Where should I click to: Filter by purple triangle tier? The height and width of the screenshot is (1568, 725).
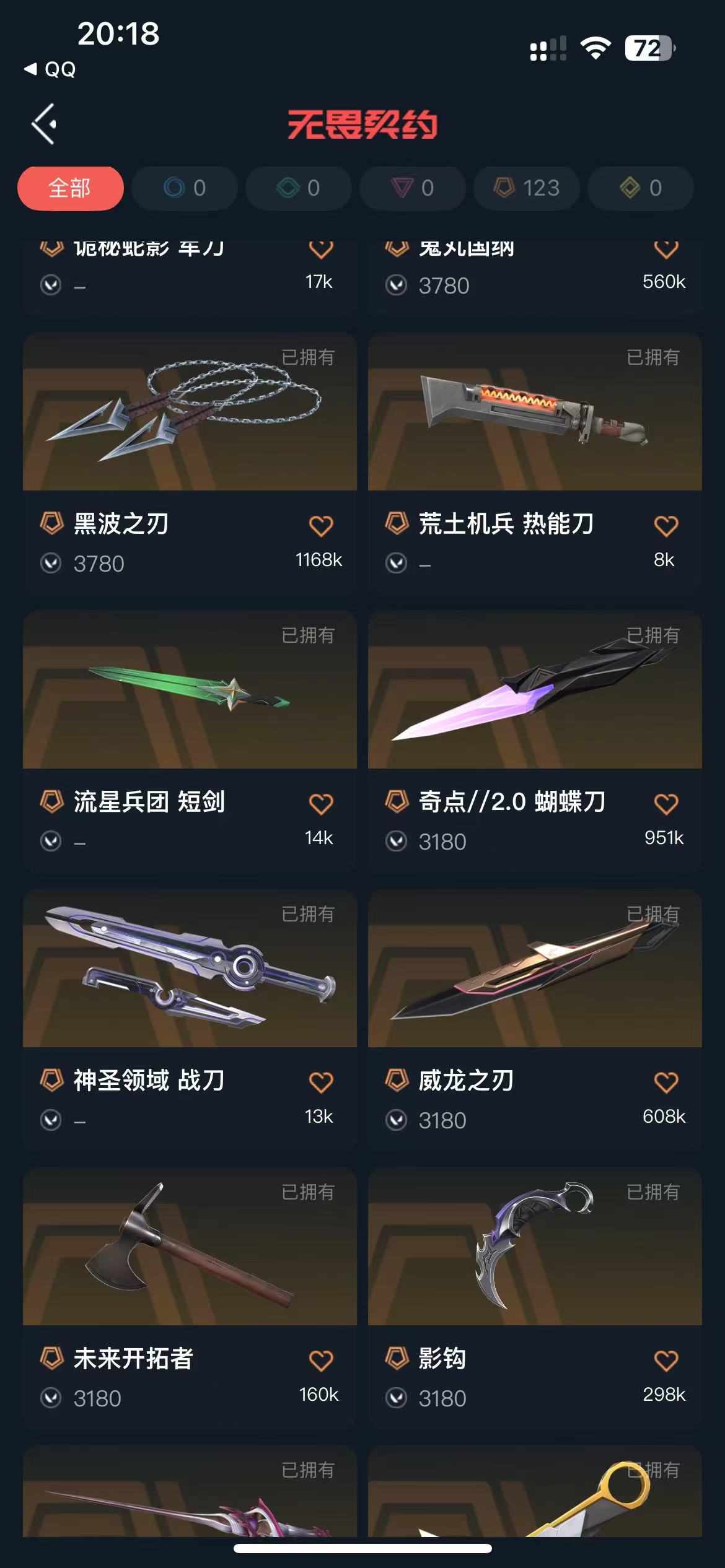point(413,188)
